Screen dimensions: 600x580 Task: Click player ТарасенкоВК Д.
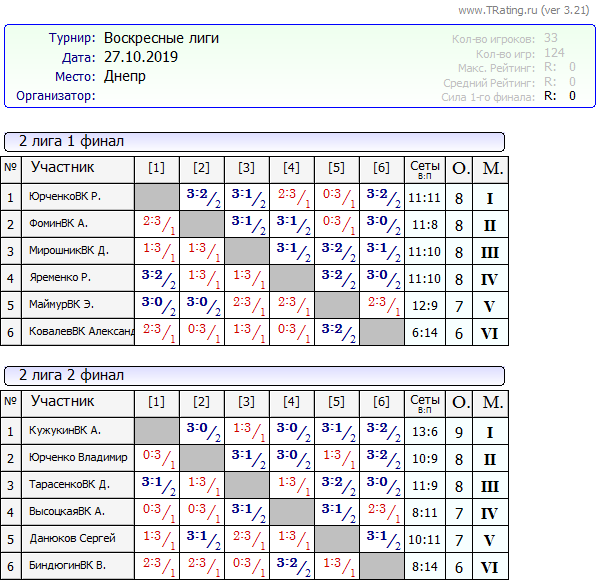(x=68, y=485)
